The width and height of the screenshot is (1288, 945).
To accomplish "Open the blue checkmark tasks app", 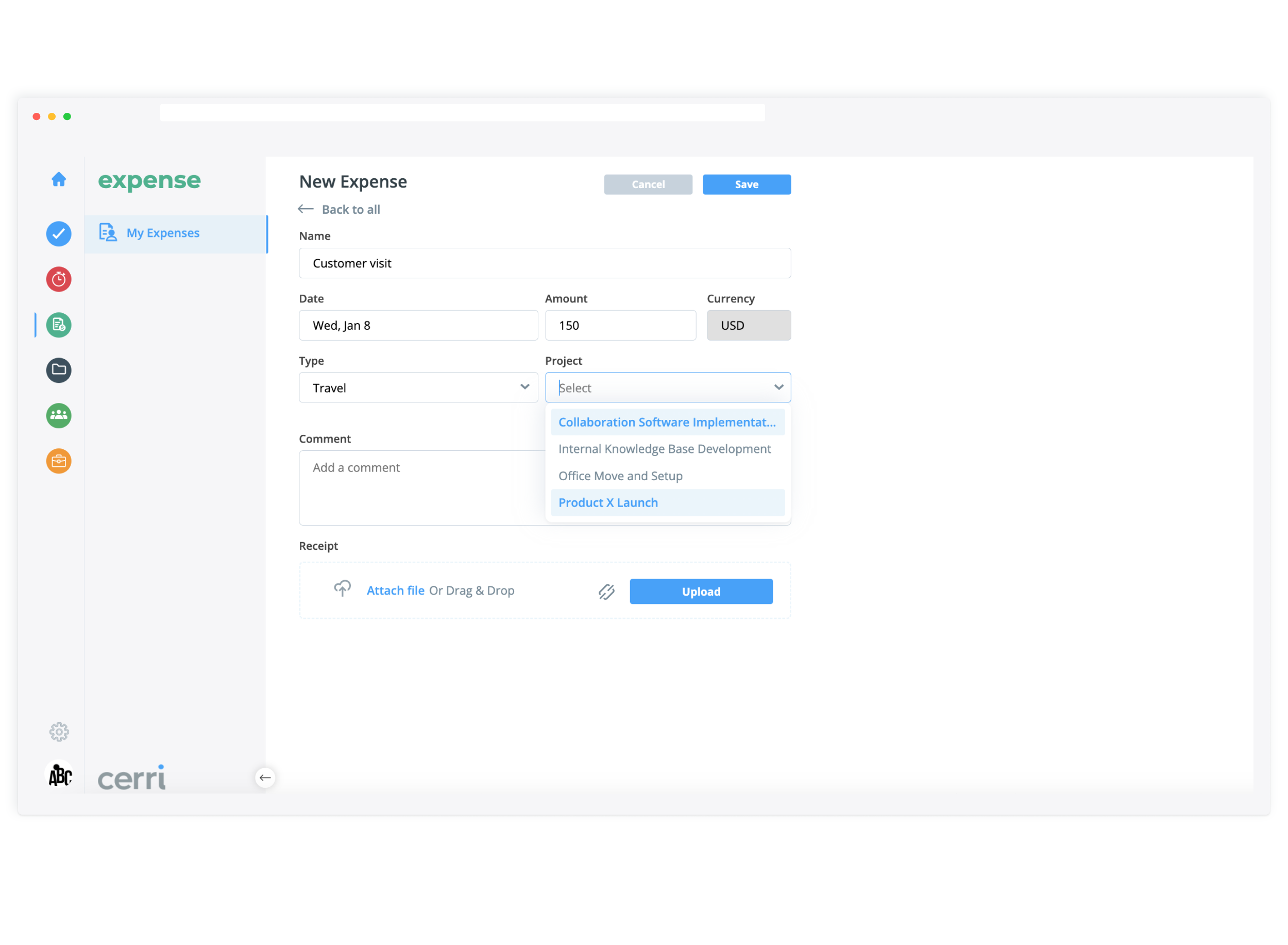I will coord(59,234).
